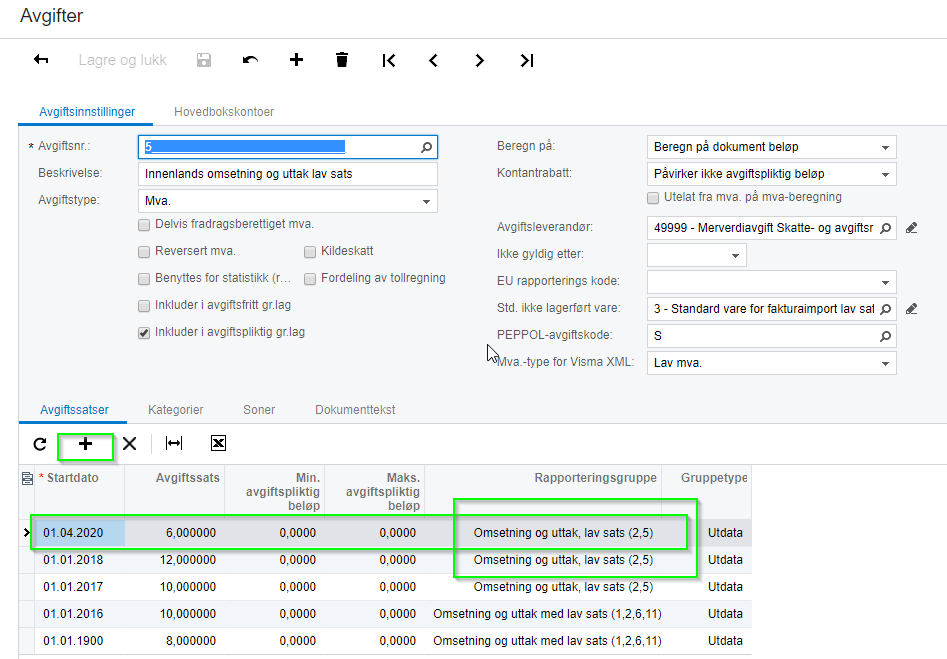947x659 pixels.
Task: Go to the next record arrow
Action: (x=480, y=60)
